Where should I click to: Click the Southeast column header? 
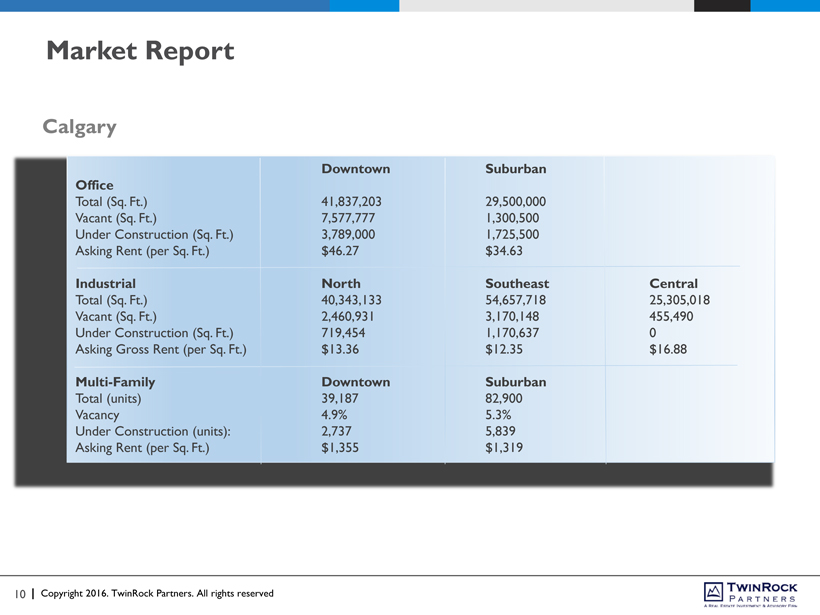coord(516,284)
